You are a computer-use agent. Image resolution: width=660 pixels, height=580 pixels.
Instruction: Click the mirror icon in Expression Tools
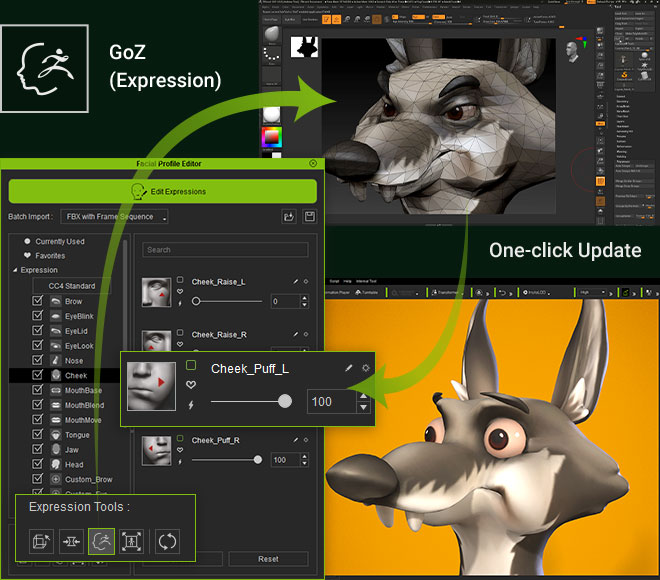point(71,541)
